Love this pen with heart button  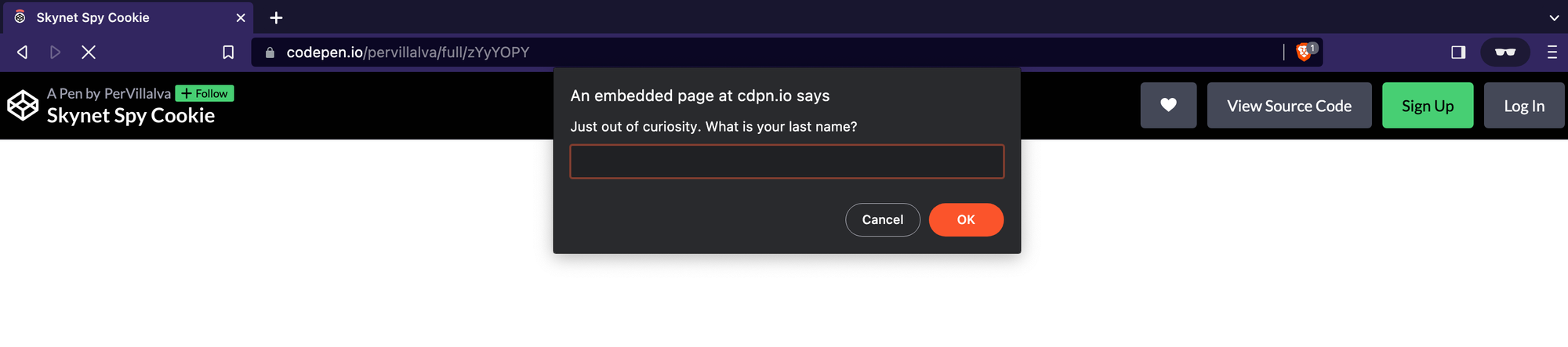click(x=1168, y=105)
